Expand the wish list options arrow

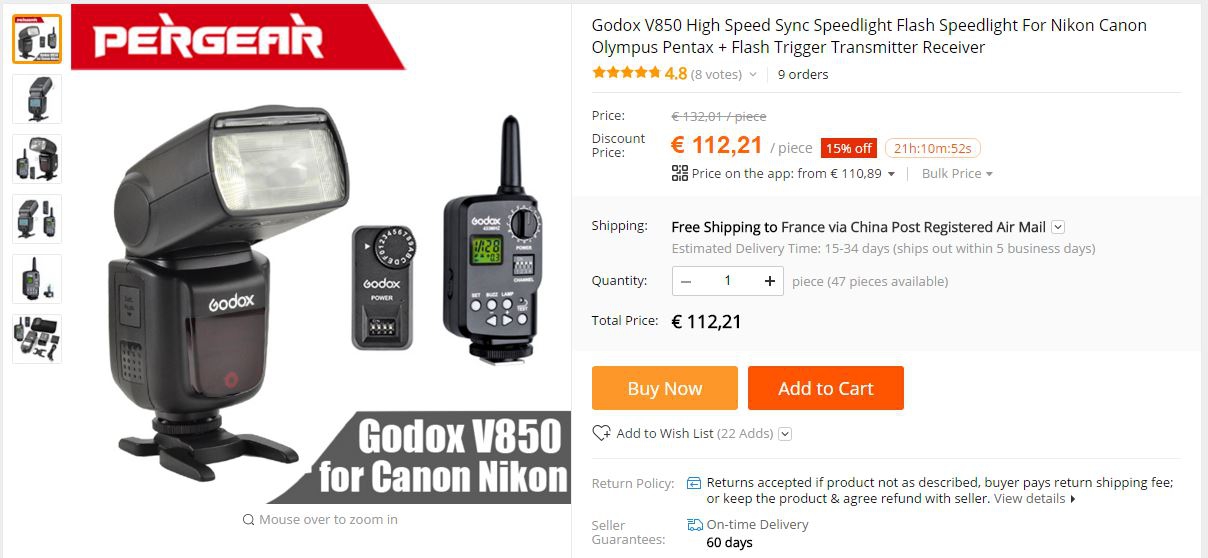coord(785,433)
